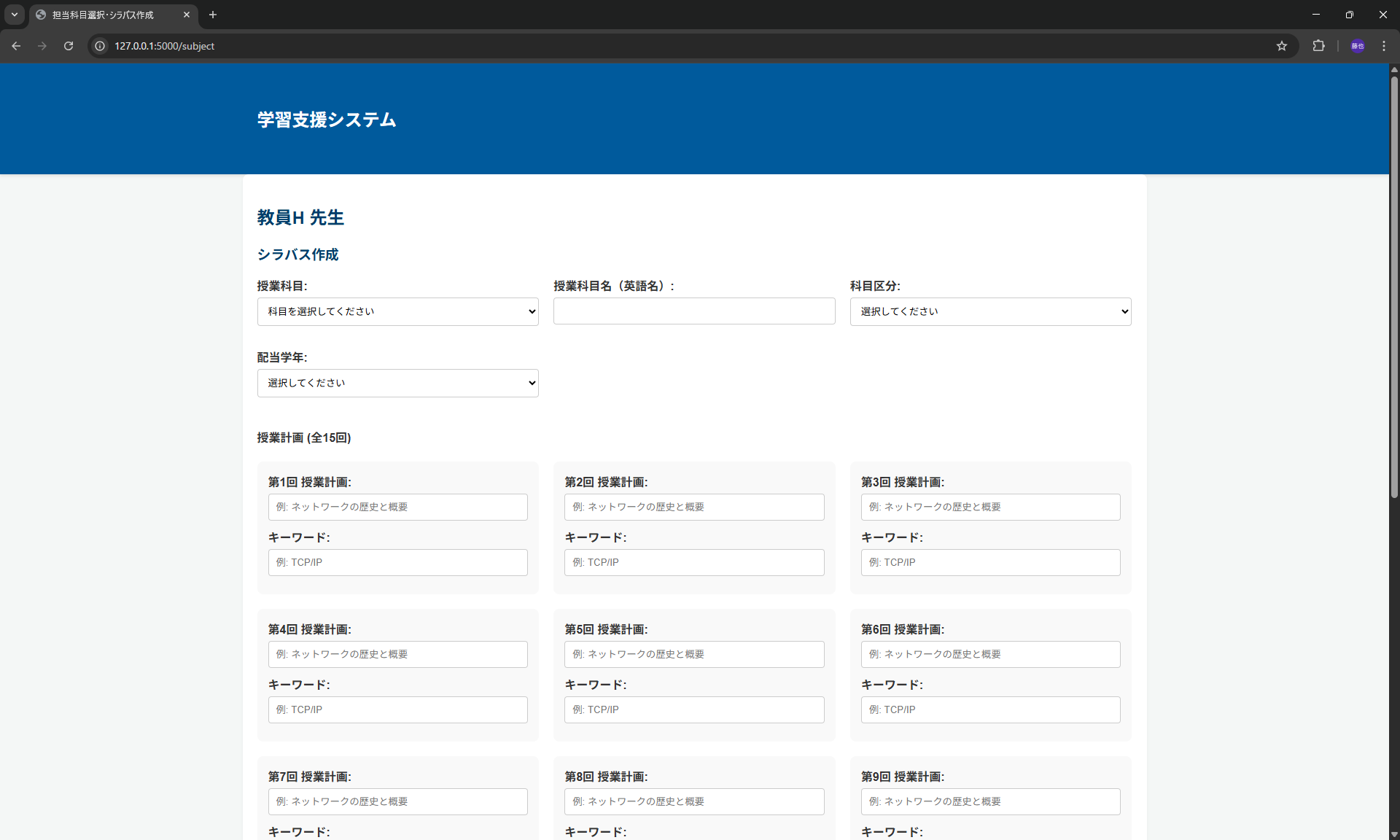This screenshot has width=1400, height=840.
Task: Open the 科目区分 dropdown
Action: point(990,311)
